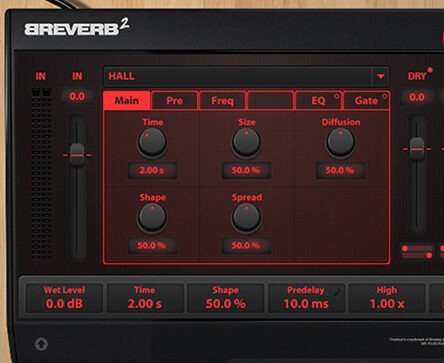Screen dimensions: 444x363
Task: Click the upper mini slider below DRY fader
Action: 417,248
